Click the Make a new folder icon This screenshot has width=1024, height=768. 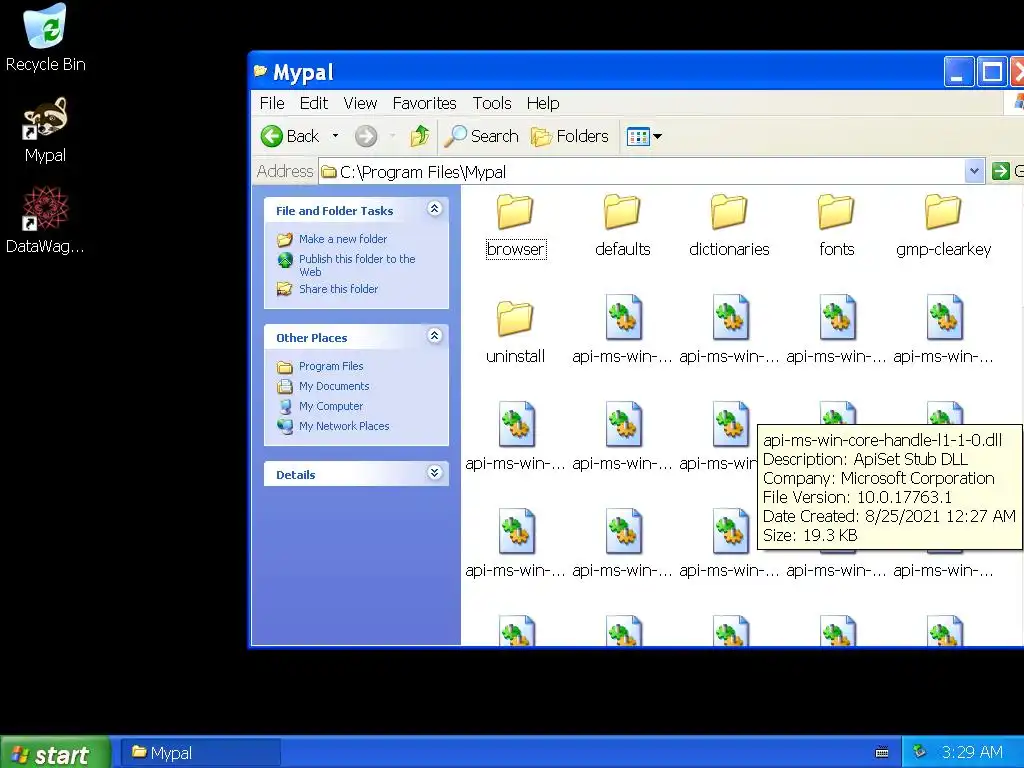[285, 240]
